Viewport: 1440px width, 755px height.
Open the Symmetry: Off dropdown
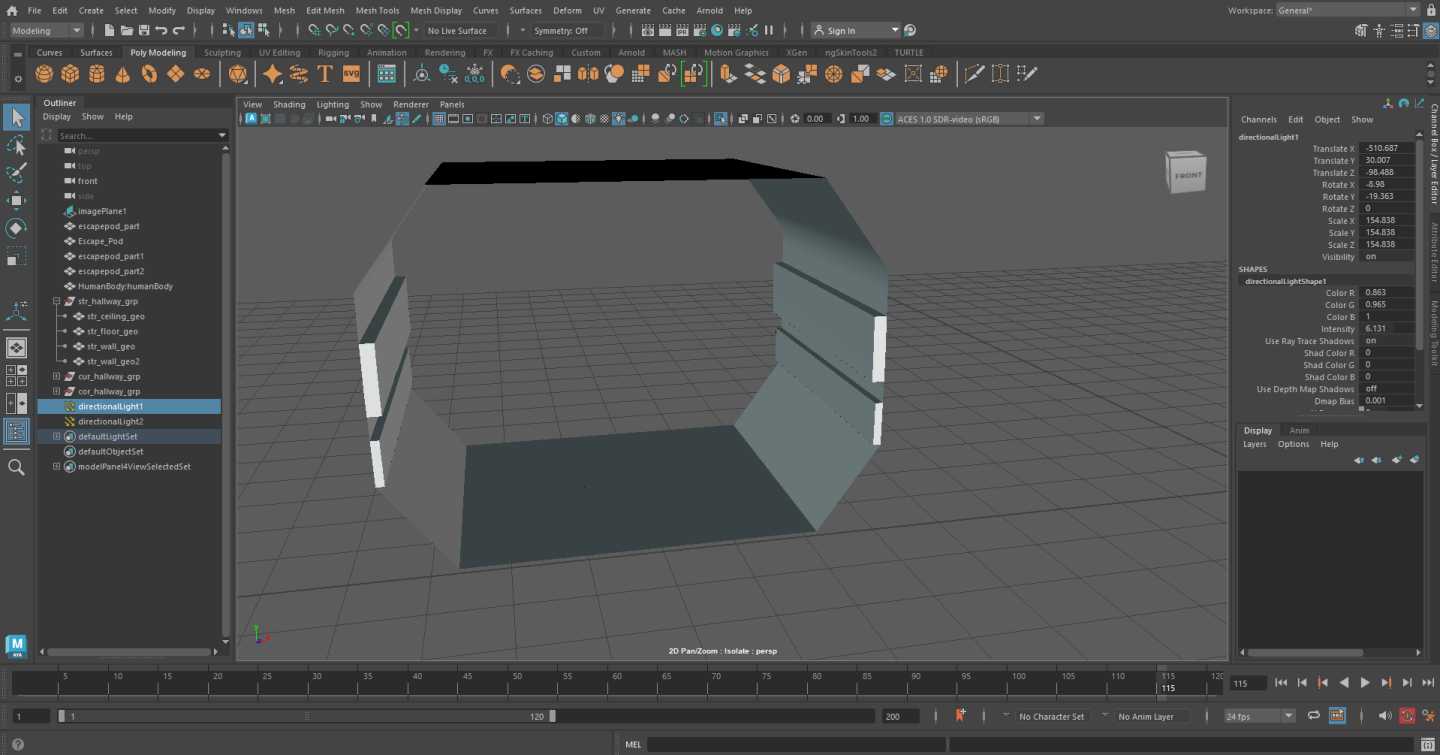567,31
